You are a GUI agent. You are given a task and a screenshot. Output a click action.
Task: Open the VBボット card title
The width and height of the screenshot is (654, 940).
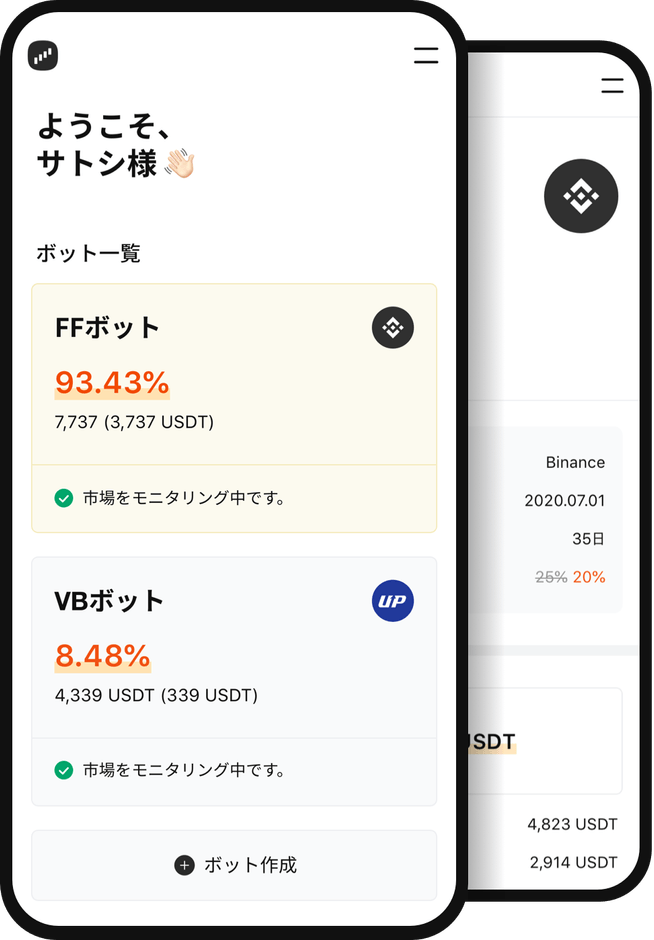pos(110,601)
